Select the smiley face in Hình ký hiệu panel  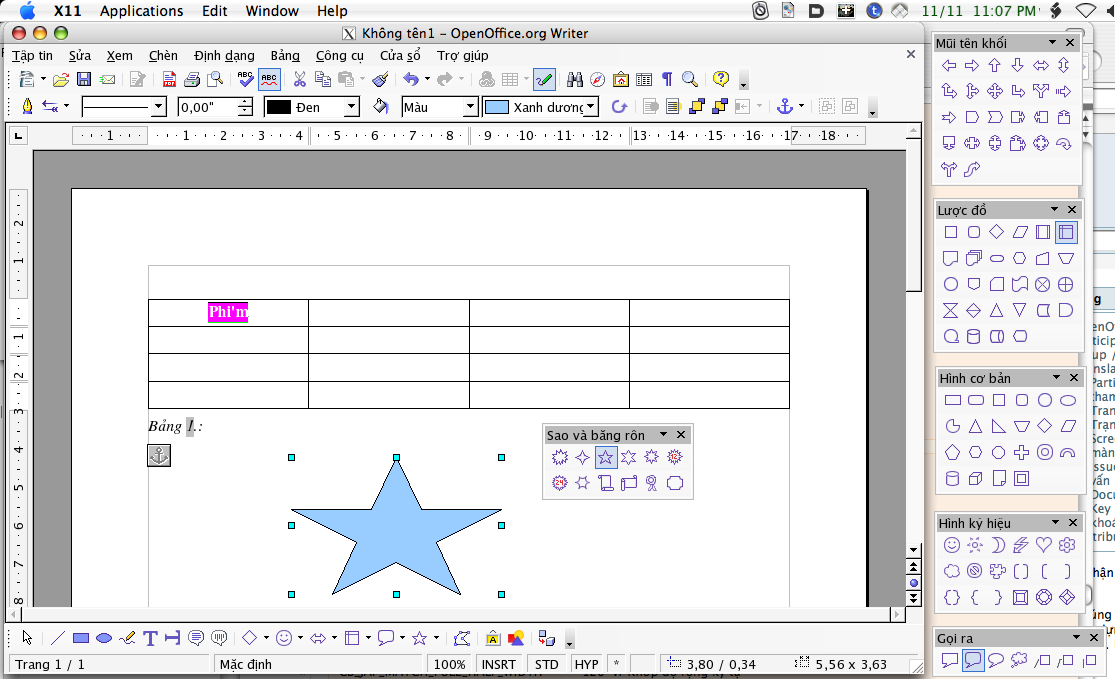click(951, 545)
